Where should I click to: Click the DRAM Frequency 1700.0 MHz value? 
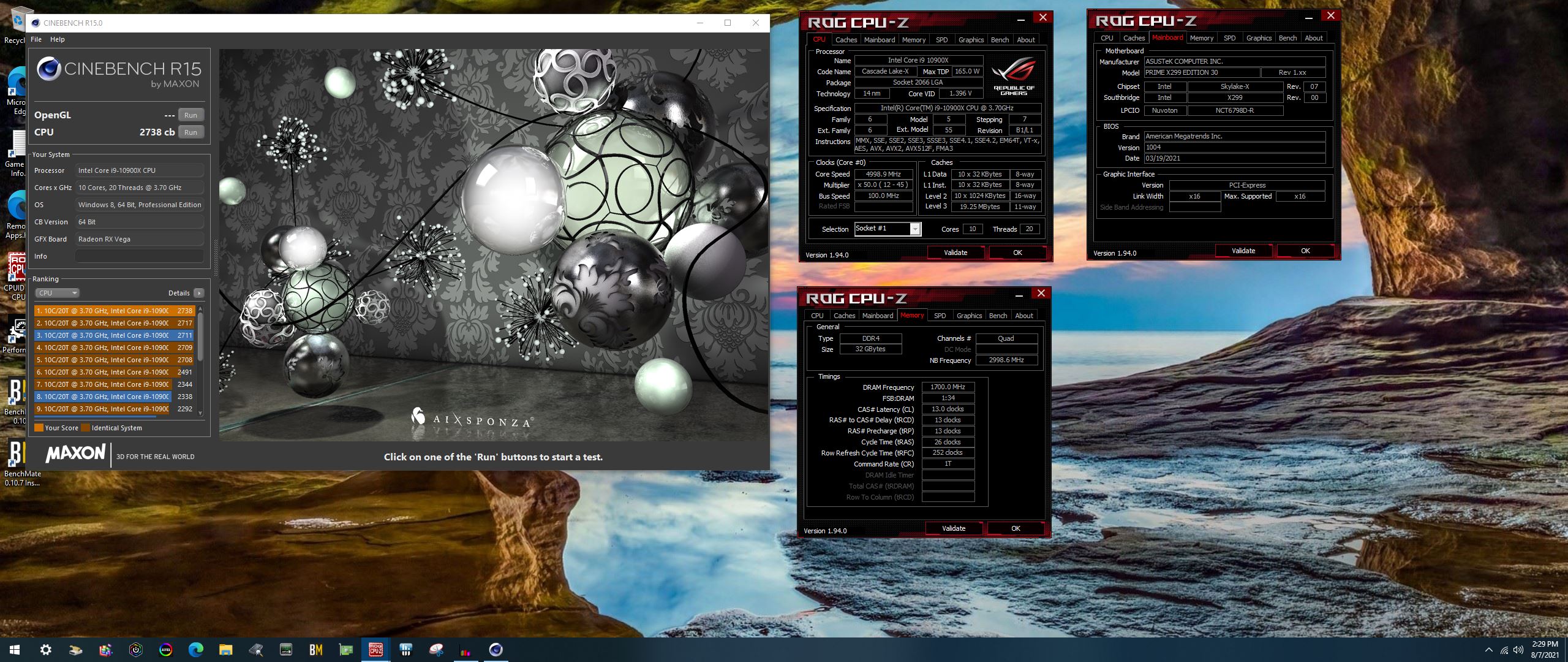[x=948, y=387]
